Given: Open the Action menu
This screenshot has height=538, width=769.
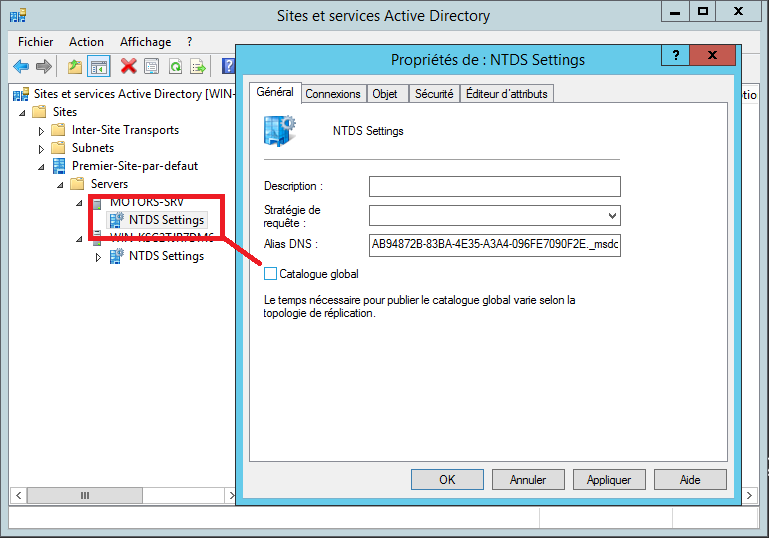Looking at the screenshot, I should (86, 42).
